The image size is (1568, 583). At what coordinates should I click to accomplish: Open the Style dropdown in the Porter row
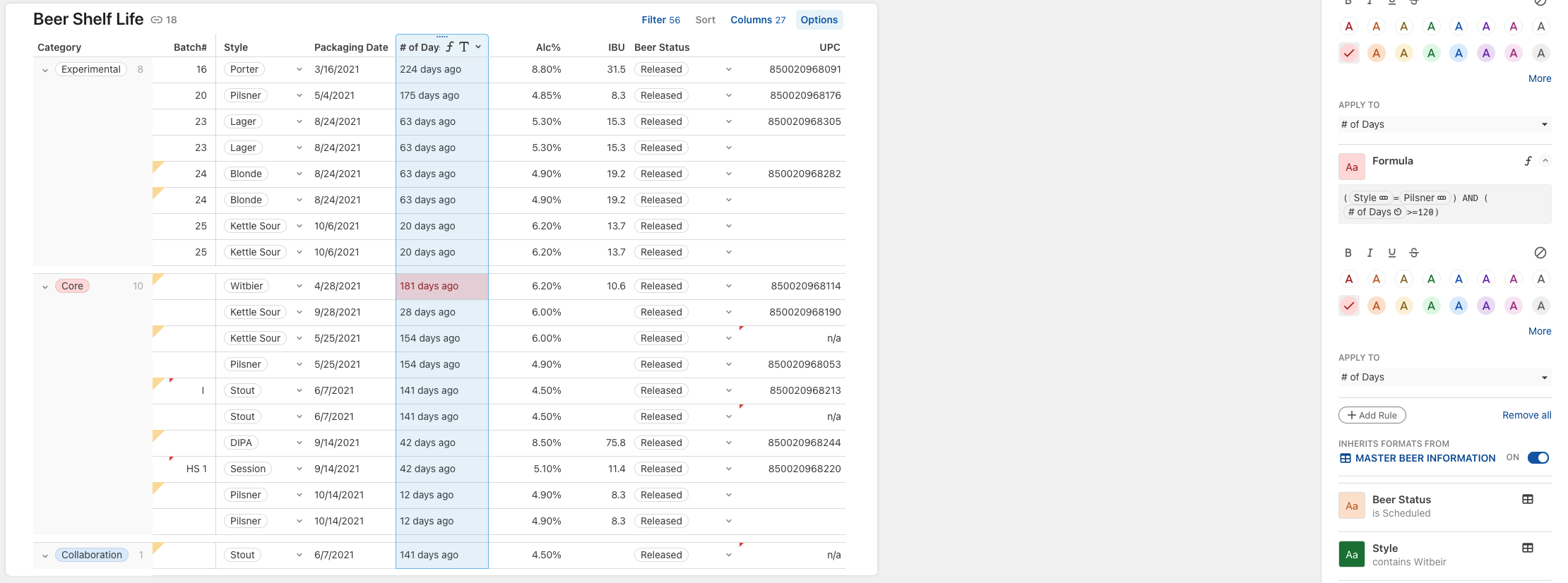[x=299, y=69]
